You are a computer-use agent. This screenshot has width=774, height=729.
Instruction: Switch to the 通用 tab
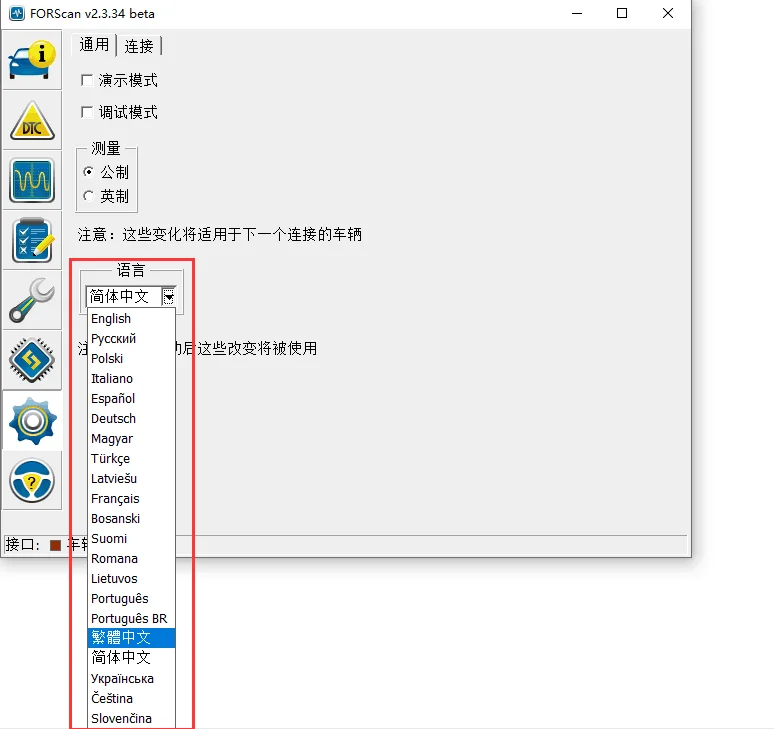pos(94,45)
